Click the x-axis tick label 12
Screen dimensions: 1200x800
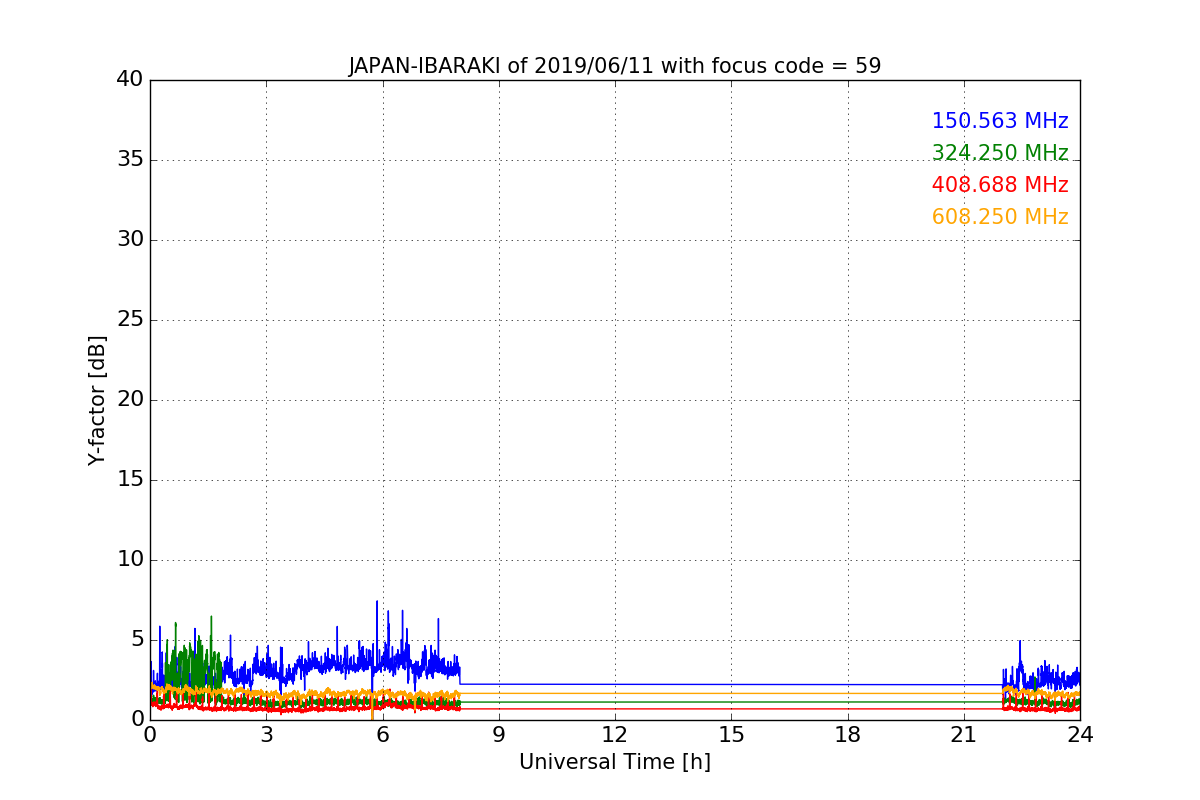(615, 734)
